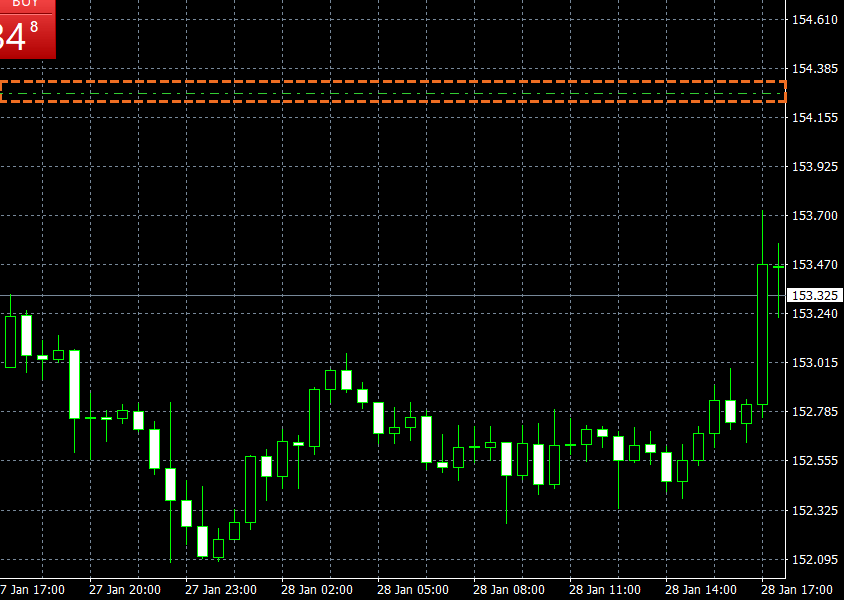Select the 154.385 price axis value
Viewport: 844px width, 600px height.
pos(813,69)
